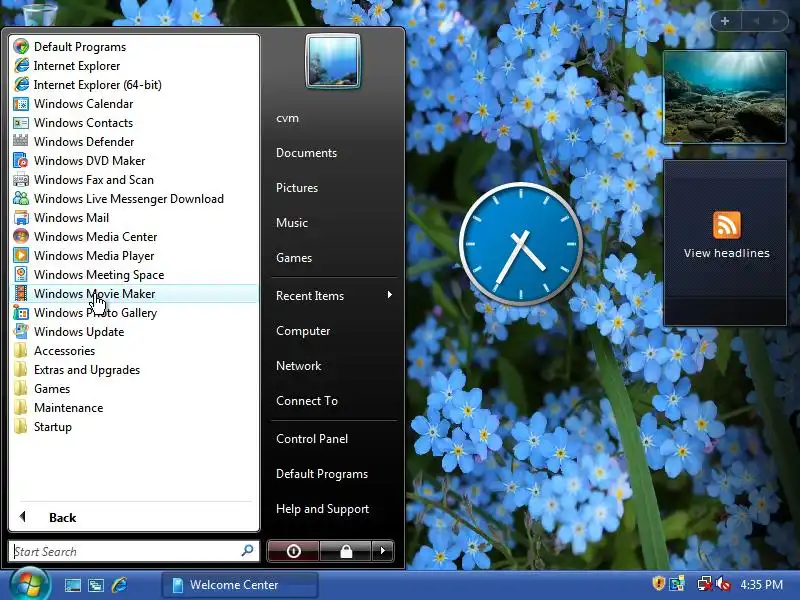Open Games in Start menu right pane
The image size is (800, 600).
tap(294, 258)
